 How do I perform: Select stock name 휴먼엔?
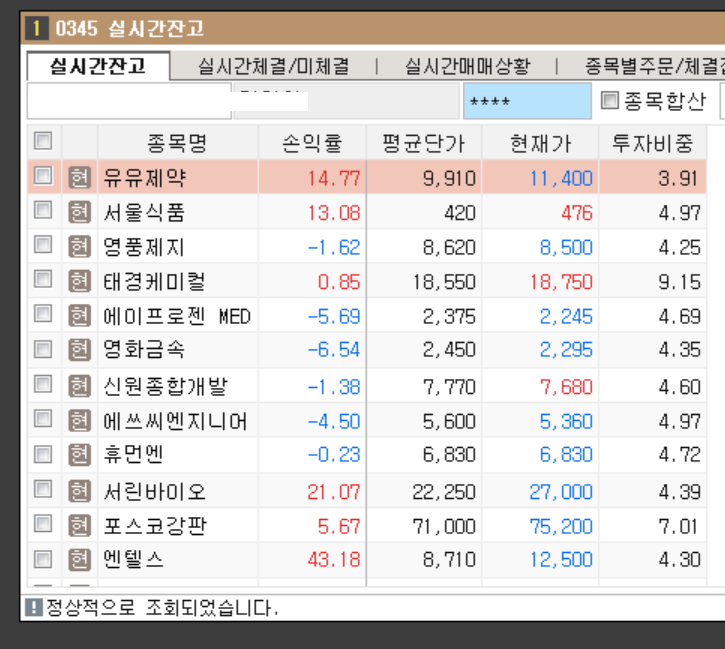point(133,454)
